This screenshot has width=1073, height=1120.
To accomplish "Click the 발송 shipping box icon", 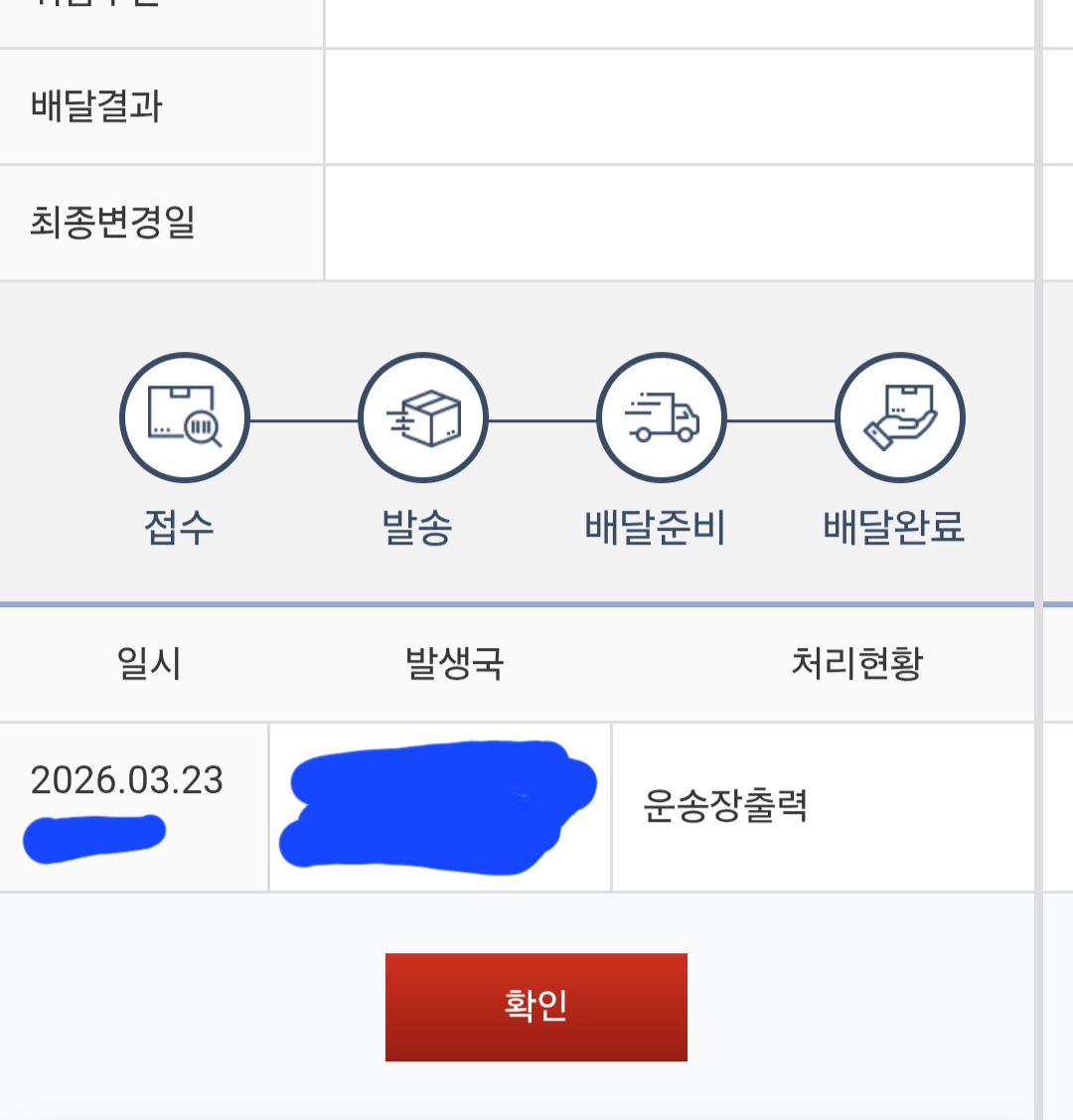I will 423,417.
